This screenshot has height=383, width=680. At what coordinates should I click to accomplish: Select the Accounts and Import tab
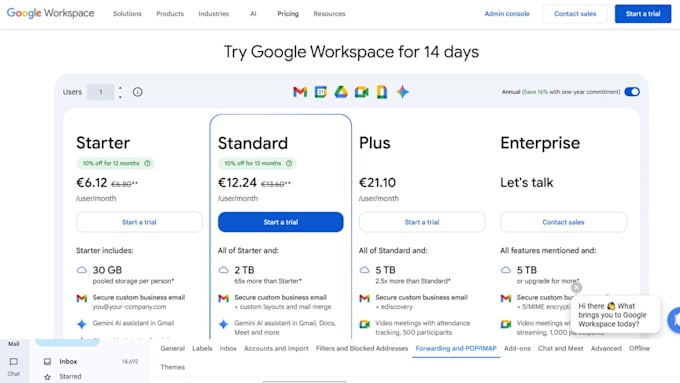pos(276,348)
